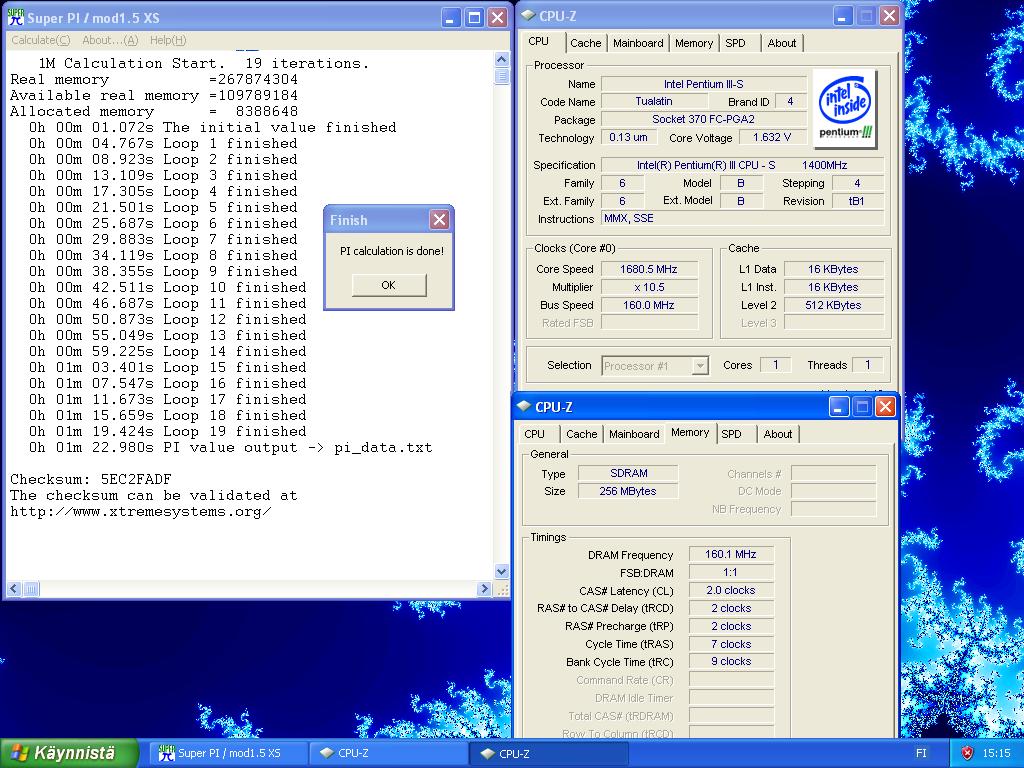Select the CPU tab in upper CPU-Z
This screenshot has width=1024, height=768.
539,41
